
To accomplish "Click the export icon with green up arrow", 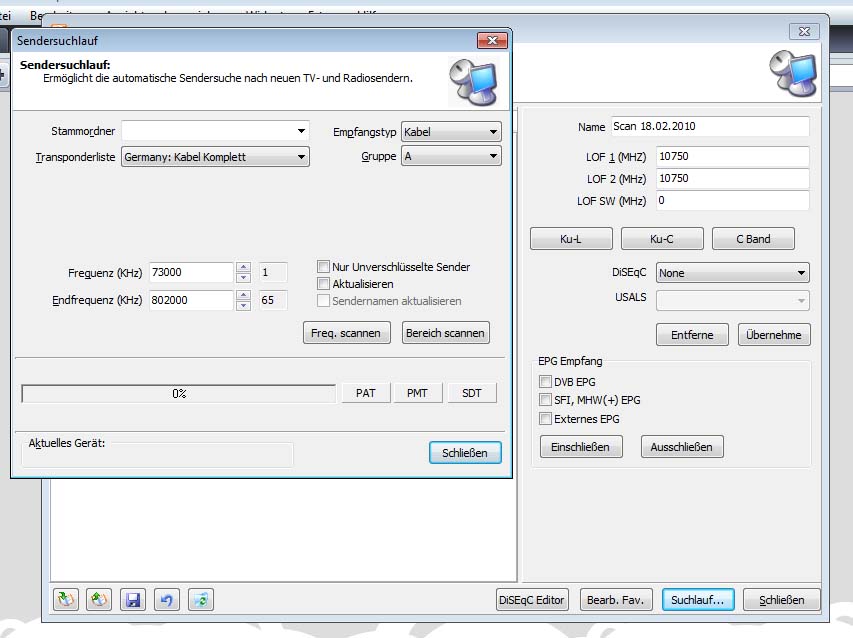I will click(99, 600).
